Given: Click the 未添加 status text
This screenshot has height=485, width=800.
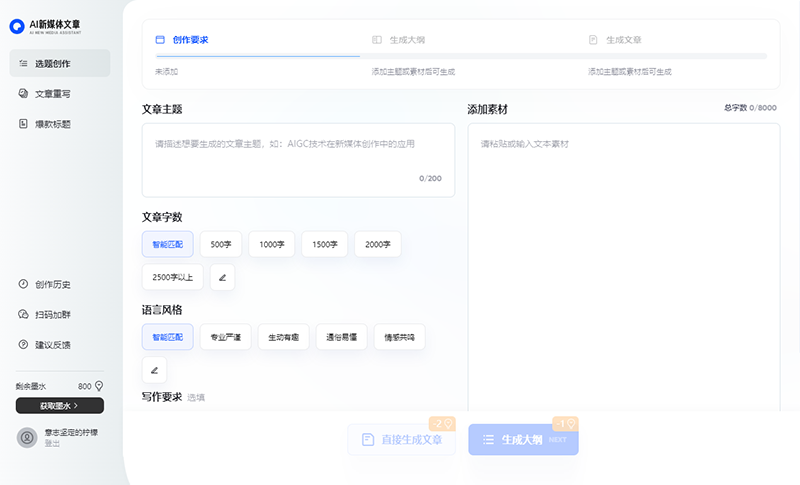Looking at the screenshot, I should tap(166, 72).
